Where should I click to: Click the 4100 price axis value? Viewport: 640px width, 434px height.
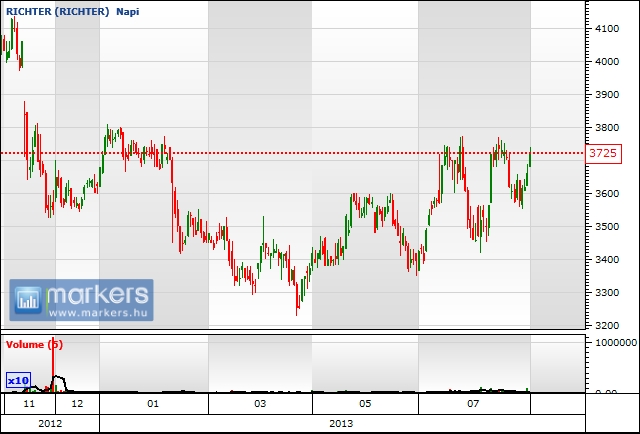pos(607,29)
